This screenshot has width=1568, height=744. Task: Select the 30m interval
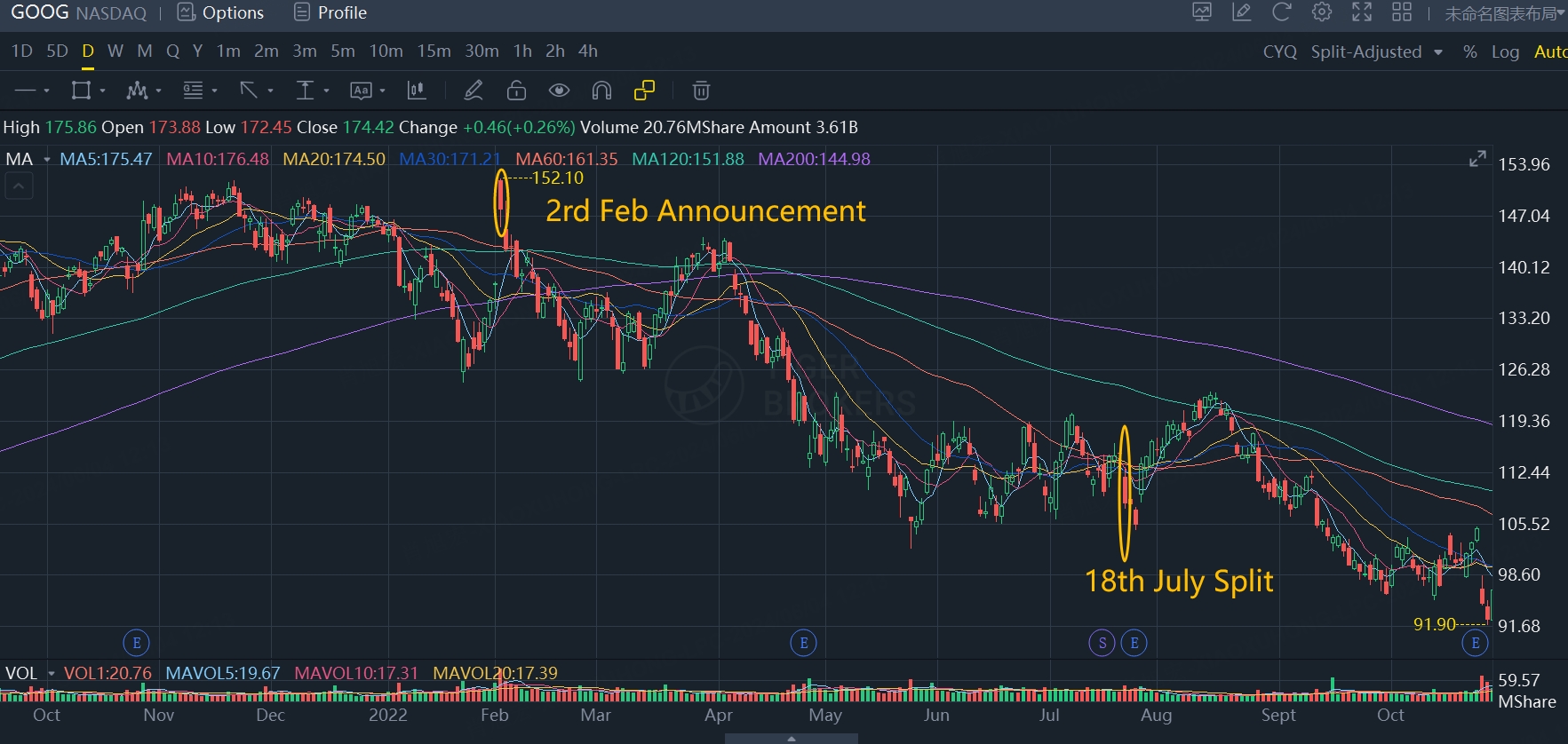482,51
